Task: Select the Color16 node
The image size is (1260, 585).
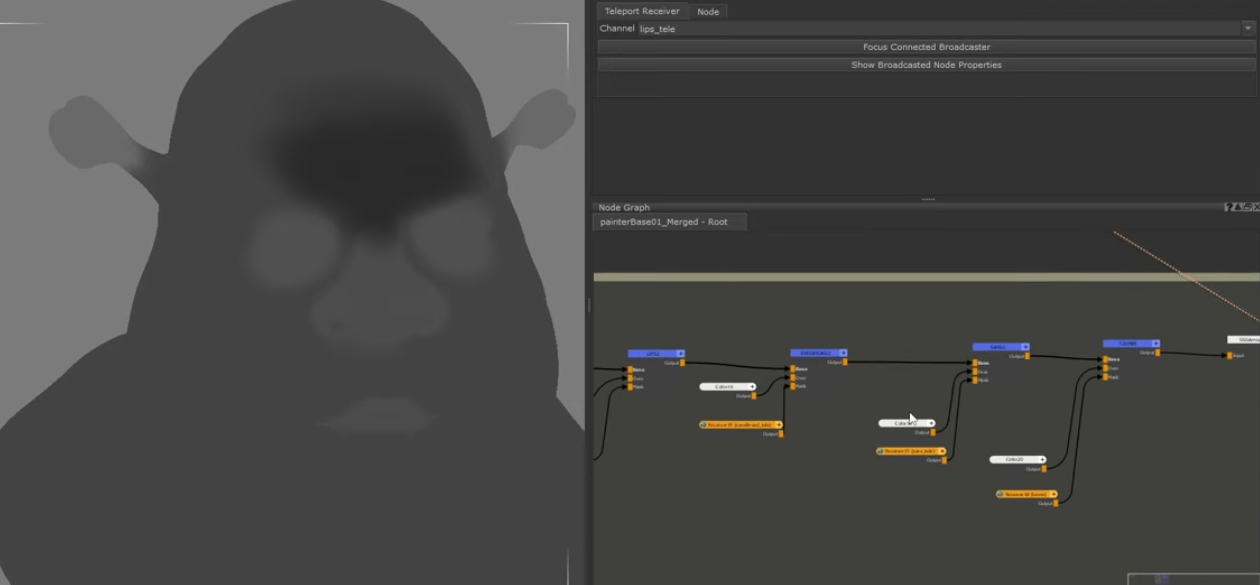Action: point(727,387)
